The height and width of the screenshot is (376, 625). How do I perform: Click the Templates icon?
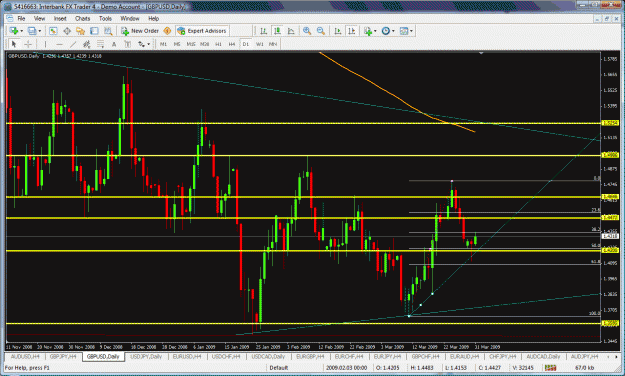coord(404,31)
